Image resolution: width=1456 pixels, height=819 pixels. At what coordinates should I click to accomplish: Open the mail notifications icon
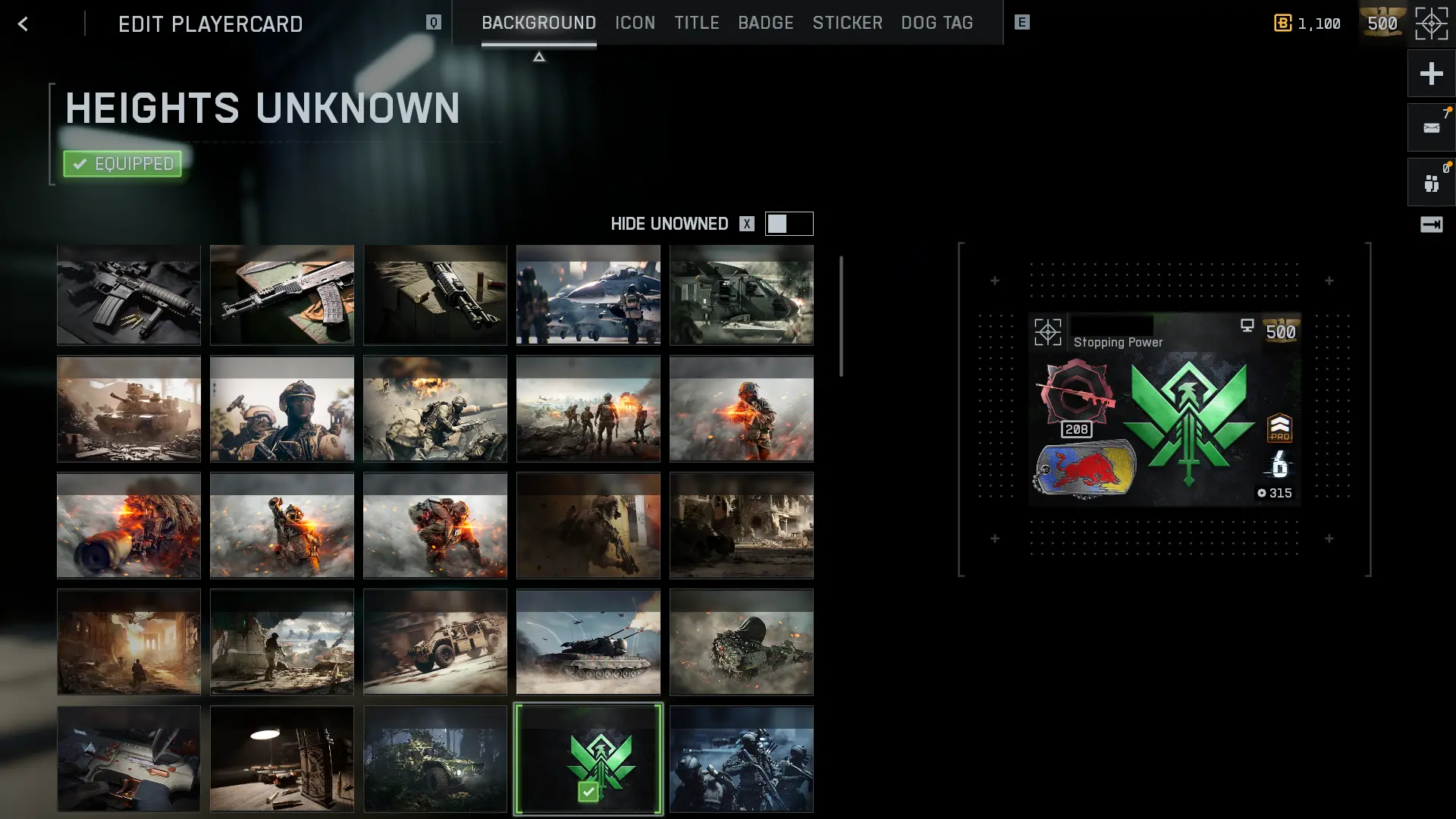pyautogui.click(x=1431, y=128)
